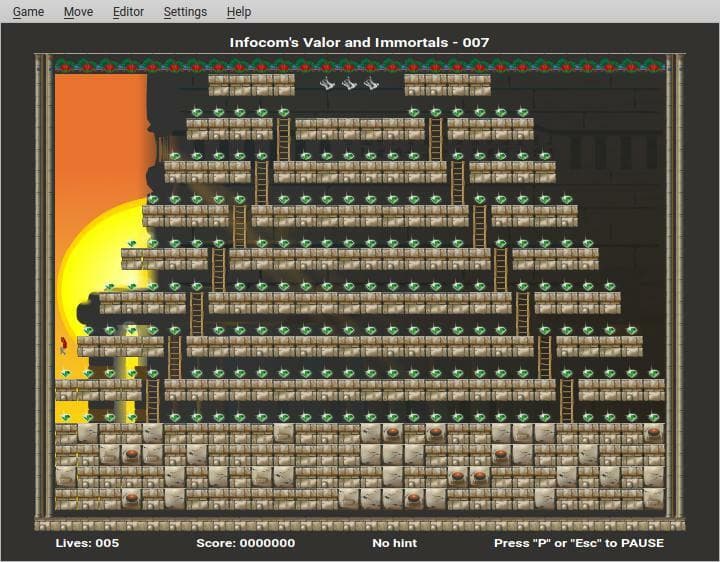Click the 'Press "P" or "Esc" to PAUSE' text
This screenshot has width=720, height=562.
click(579, 543)
